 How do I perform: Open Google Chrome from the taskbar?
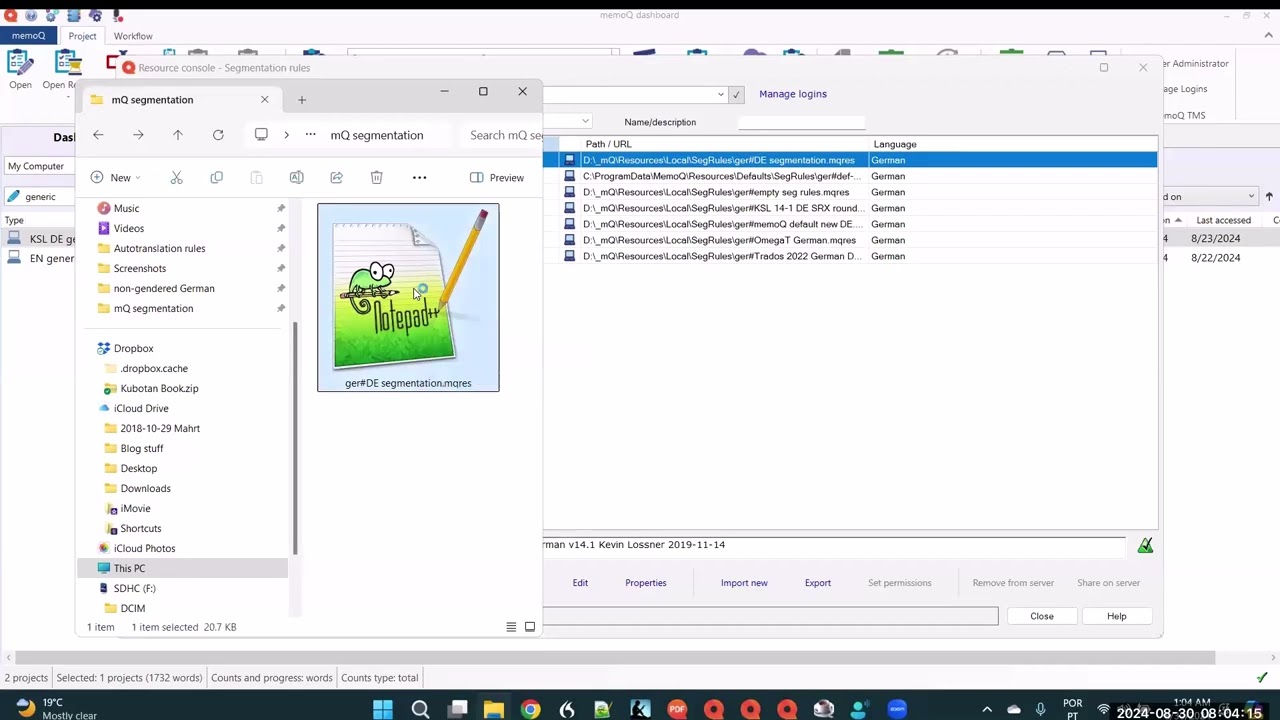(x=530, y=709)
